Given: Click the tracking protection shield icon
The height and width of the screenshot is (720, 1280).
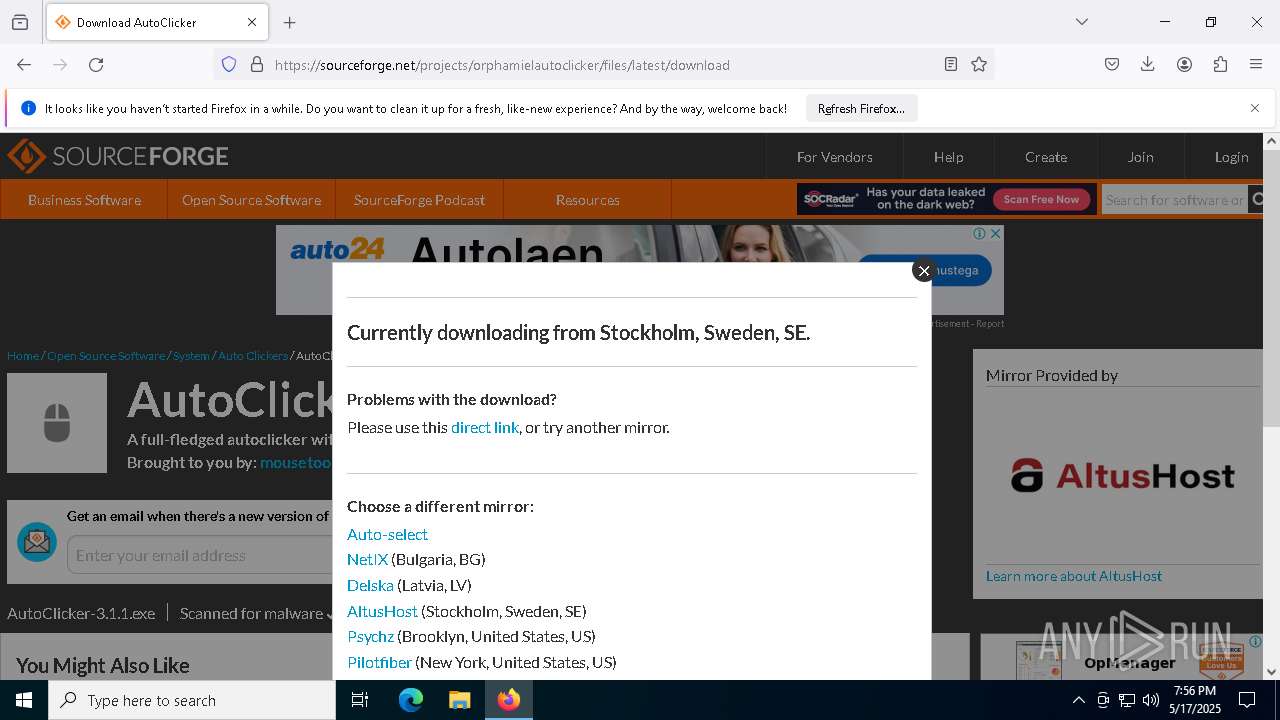Looking at the screenshot, I should point(229,64).
